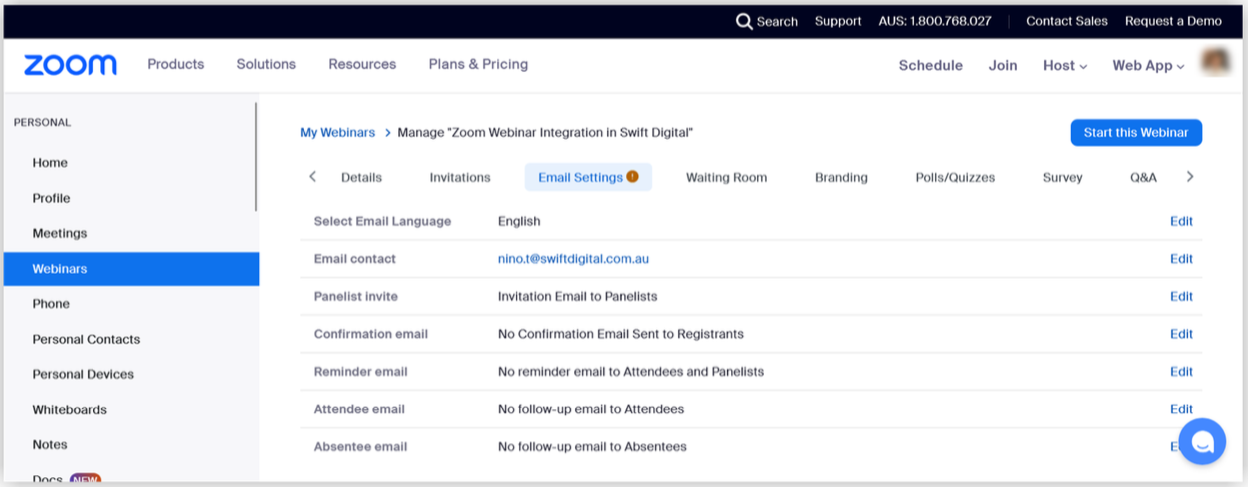Switch to the Invitations tab

click(460, 177)
